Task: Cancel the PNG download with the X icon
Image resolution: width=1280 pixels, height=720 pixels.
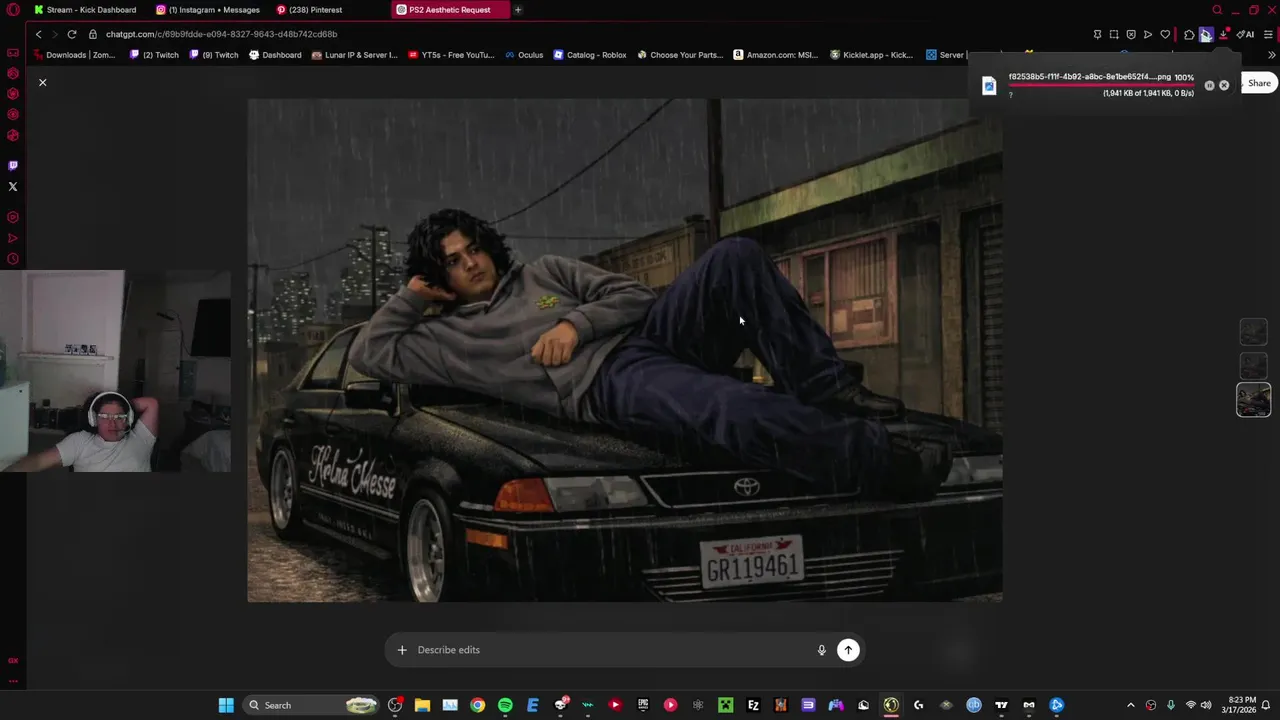Action: [1224, 85]
